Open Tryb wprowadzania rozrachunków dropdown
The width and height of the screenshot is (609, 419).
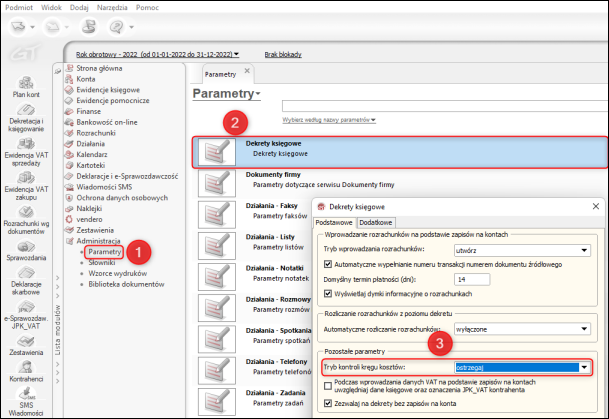522,250
